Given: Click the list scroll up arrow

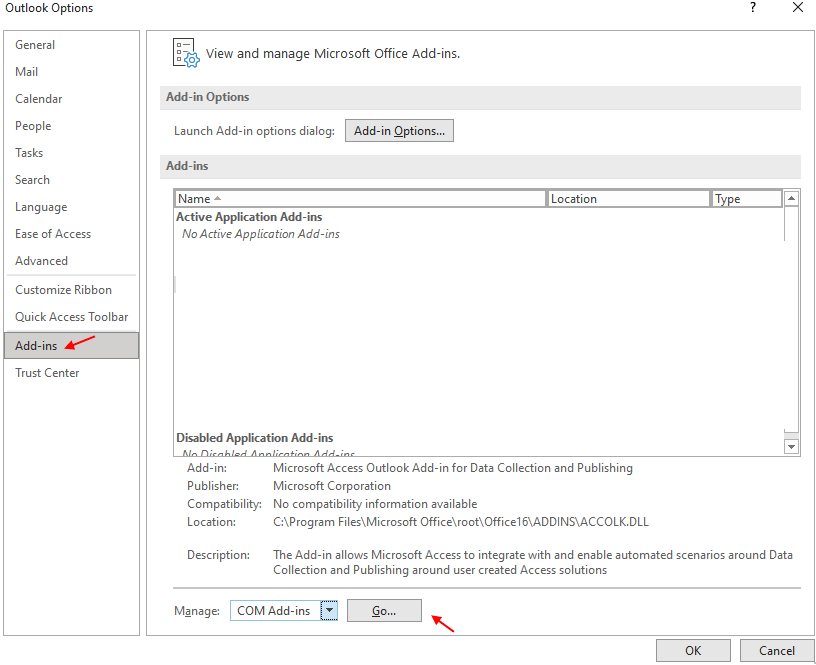Looking at the screenshot, I should pyautogui.click(x=791, y=198).
